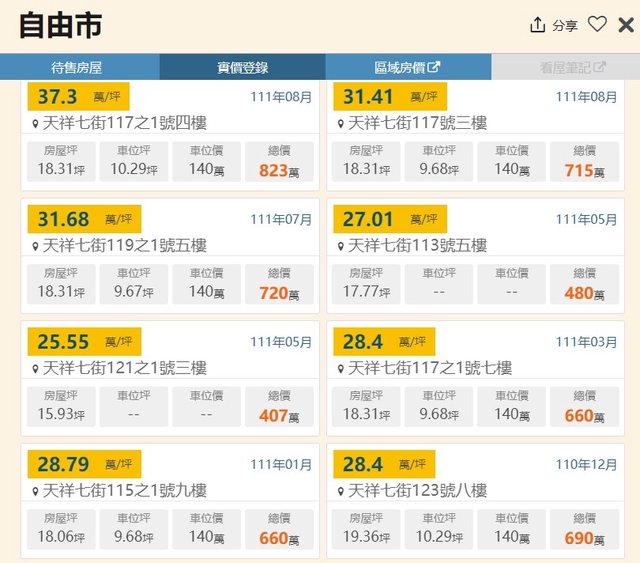This screenshot has height=563, width=640.
Task: Click the share upload icon
Action: tap(538, 25)
